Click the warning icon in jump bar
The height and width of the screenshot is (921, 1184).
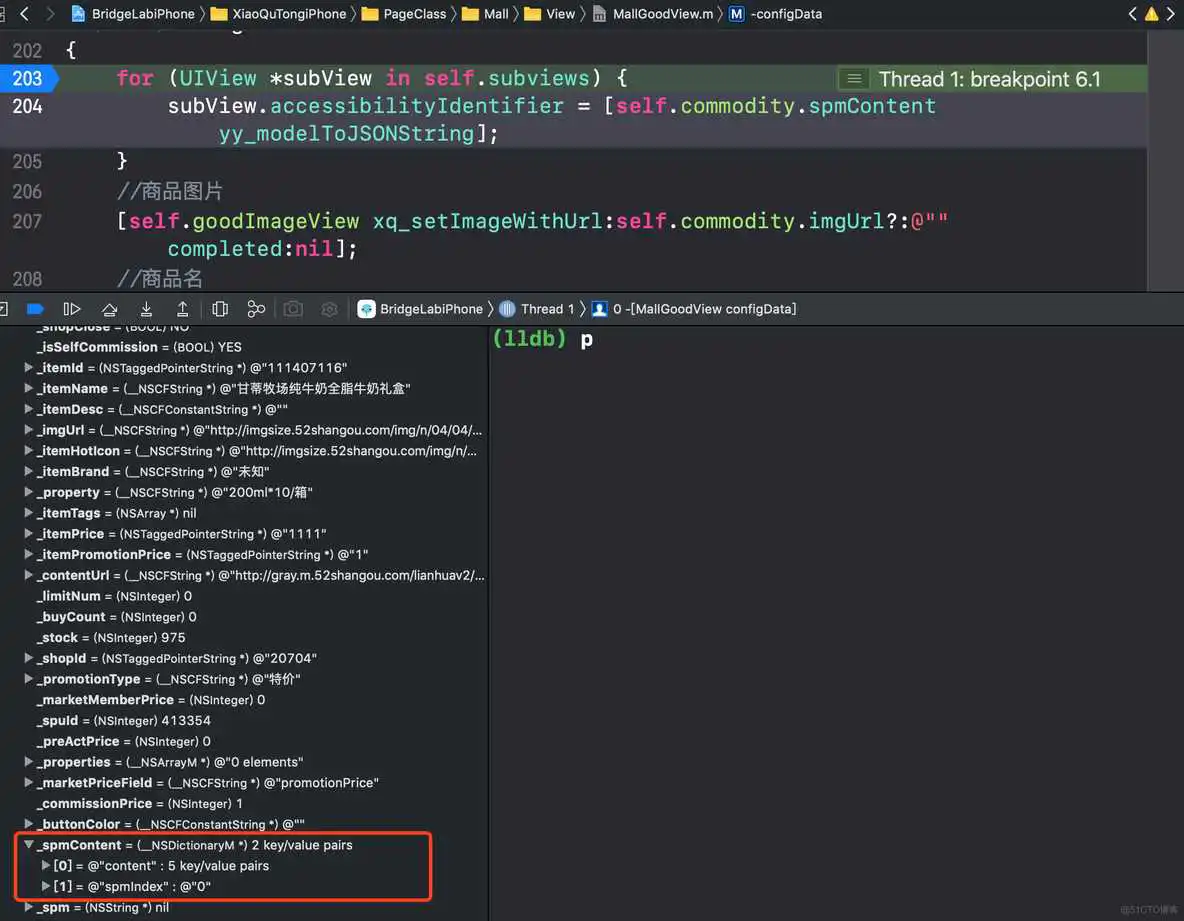tap(1151, 14)
